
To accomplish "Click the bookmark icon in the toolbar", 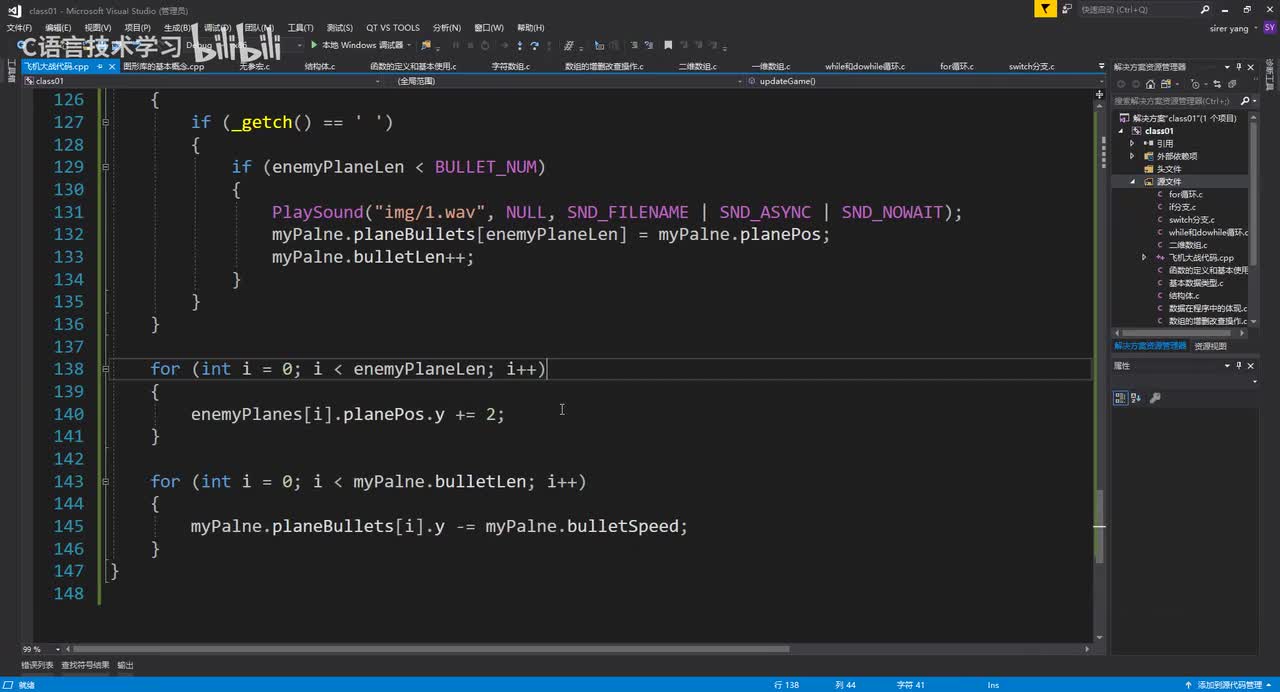I will tap(669, 45).
